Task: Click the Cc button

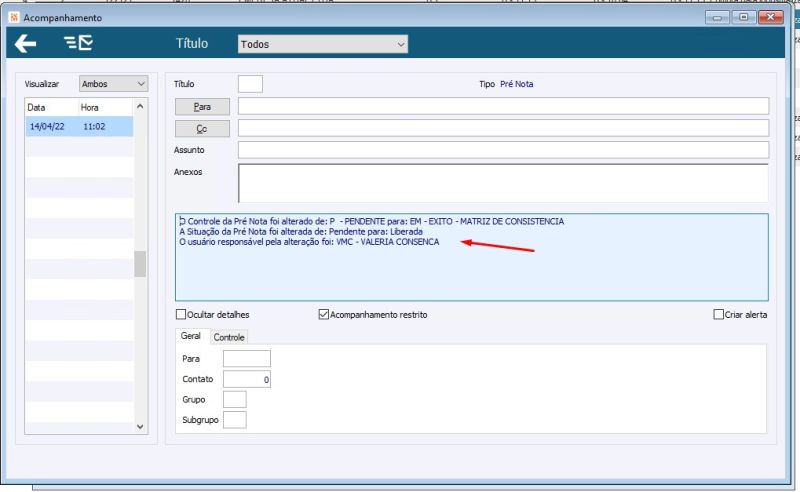Action: 202,129
